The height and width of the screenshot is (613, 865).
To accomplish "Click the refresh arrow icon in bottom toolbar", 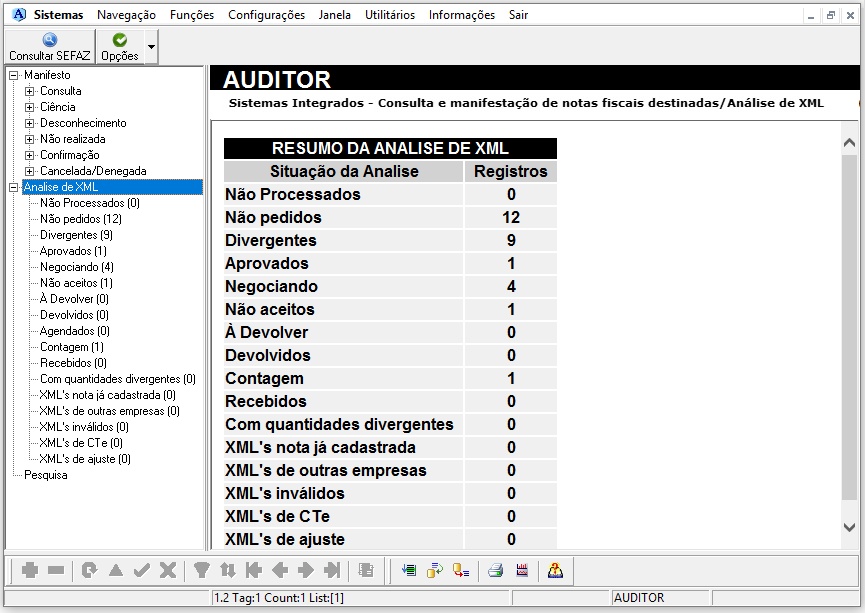I will pyautogui.click(x=89, y=570).
